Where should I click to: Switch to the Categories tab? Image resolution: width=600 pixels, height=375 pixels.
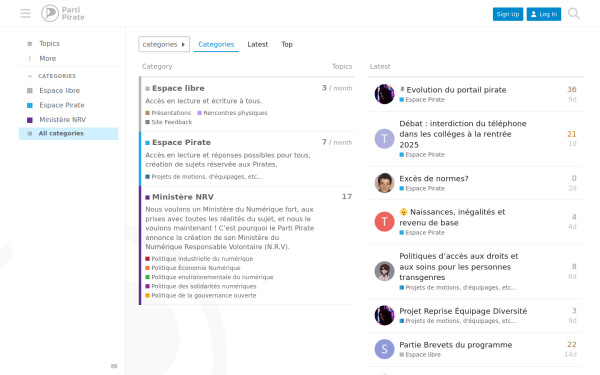216,44
